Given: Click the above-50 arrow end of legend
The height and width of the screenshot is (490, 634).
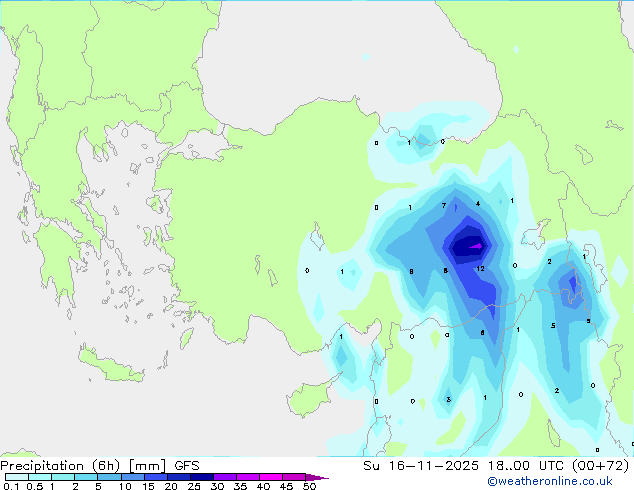Looking at the screenshot, I should coord(317,477).
